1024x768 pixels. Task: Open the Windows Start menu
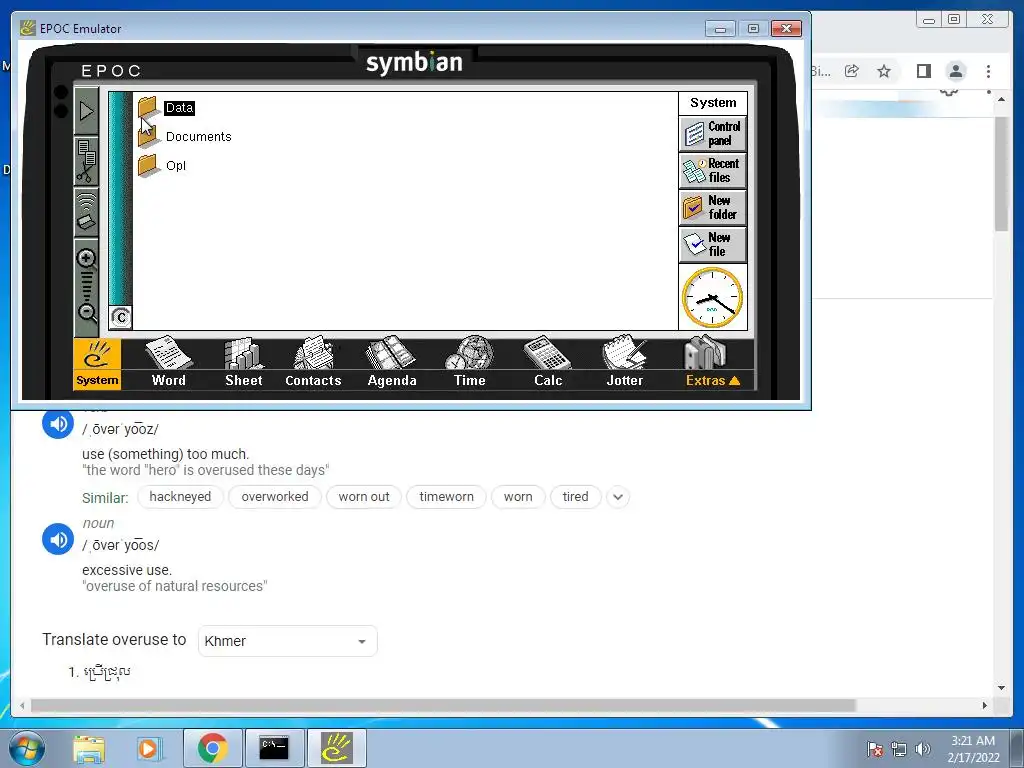(26, 748)
